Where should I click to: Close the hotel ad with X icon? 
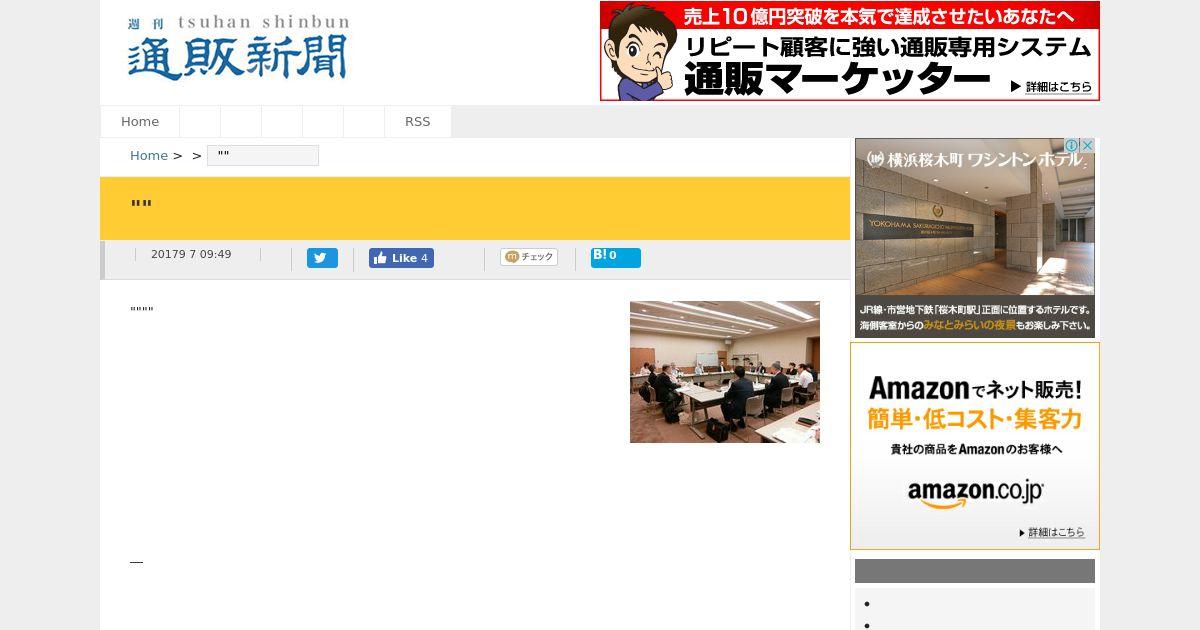point(1088,145)
